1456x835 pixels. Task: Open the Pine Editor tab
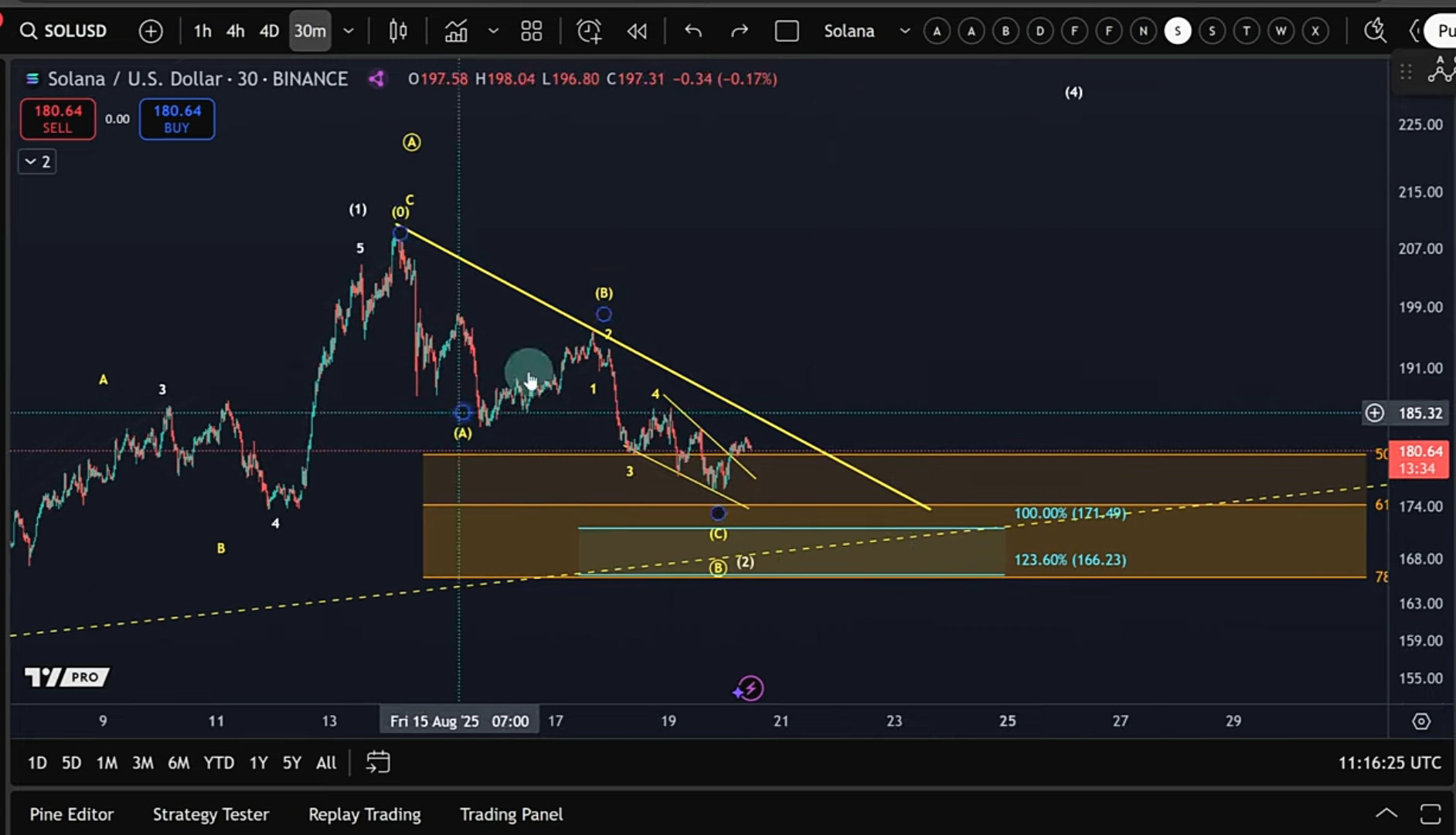point(72,814)
